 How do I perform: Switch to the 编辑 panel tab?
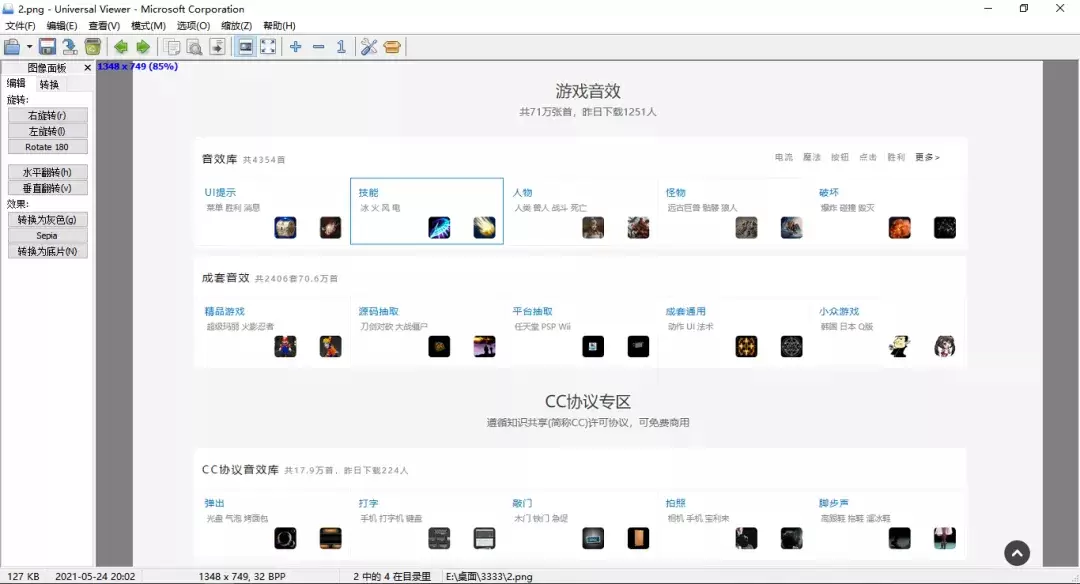[x=16, y=83]
